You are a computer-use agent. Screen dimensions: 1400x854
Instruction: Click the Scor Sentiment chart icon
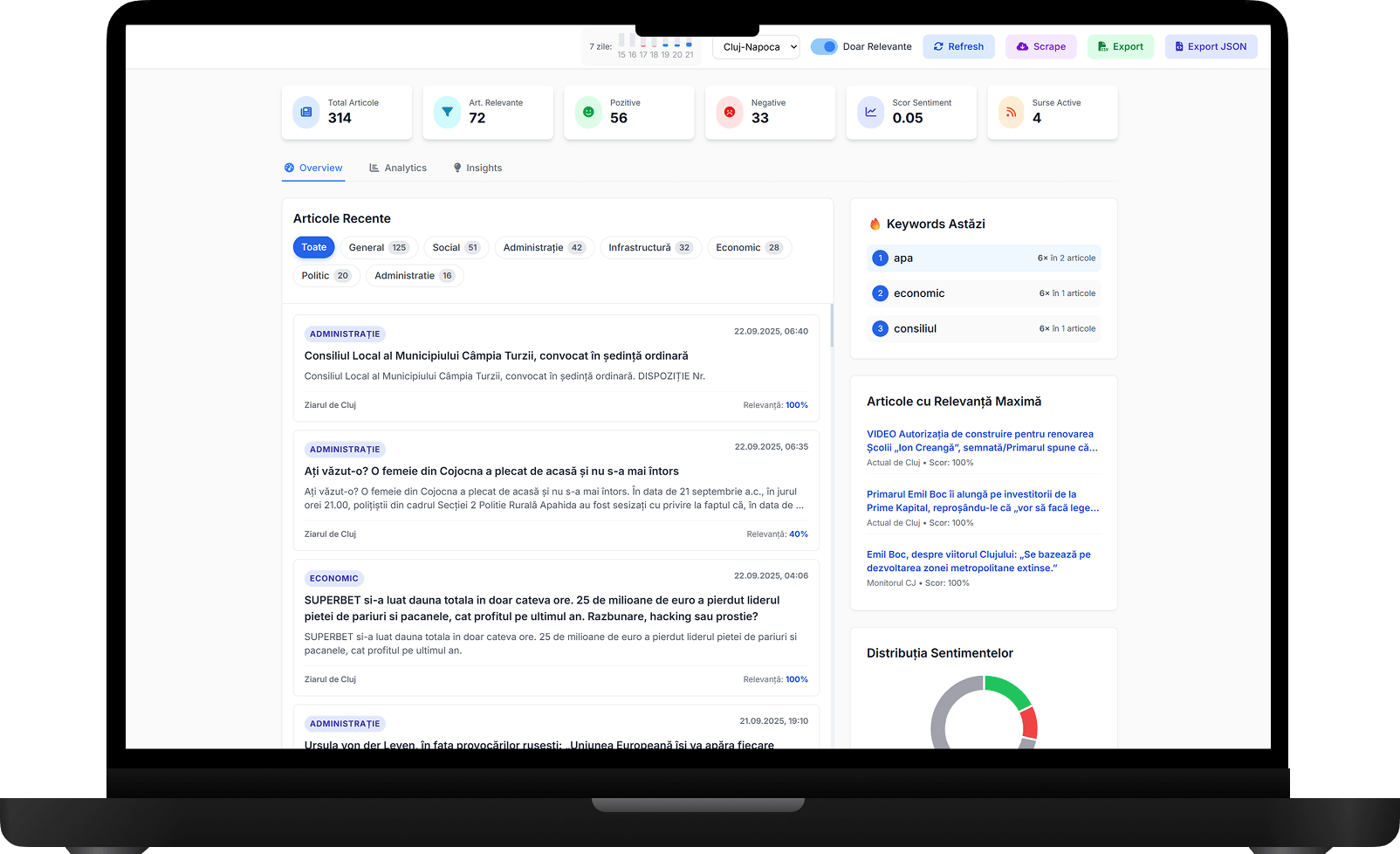(871, 112)
